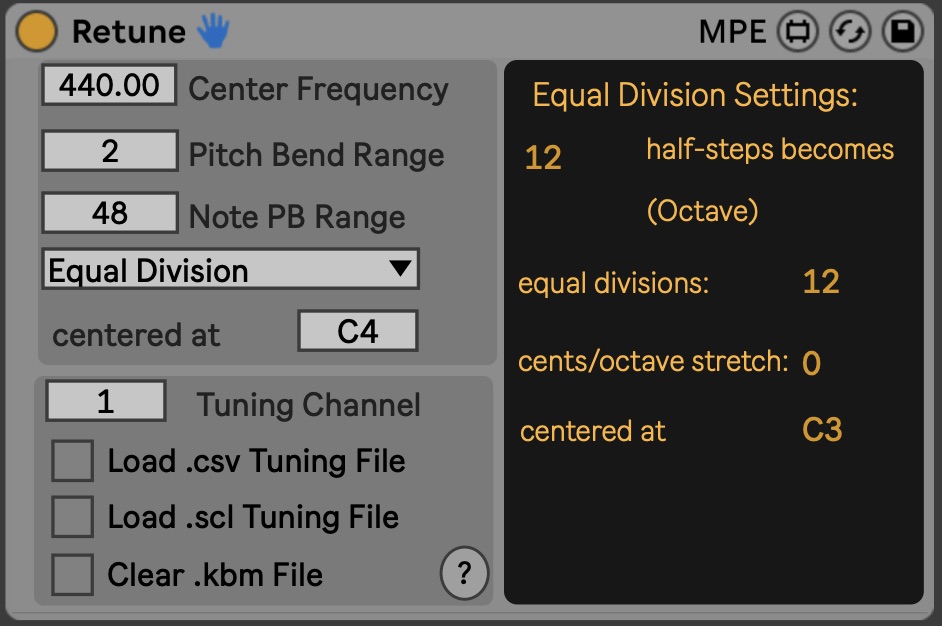Click the equal divisions value 12
The image size is (942, 626).
tap(821, 282)
